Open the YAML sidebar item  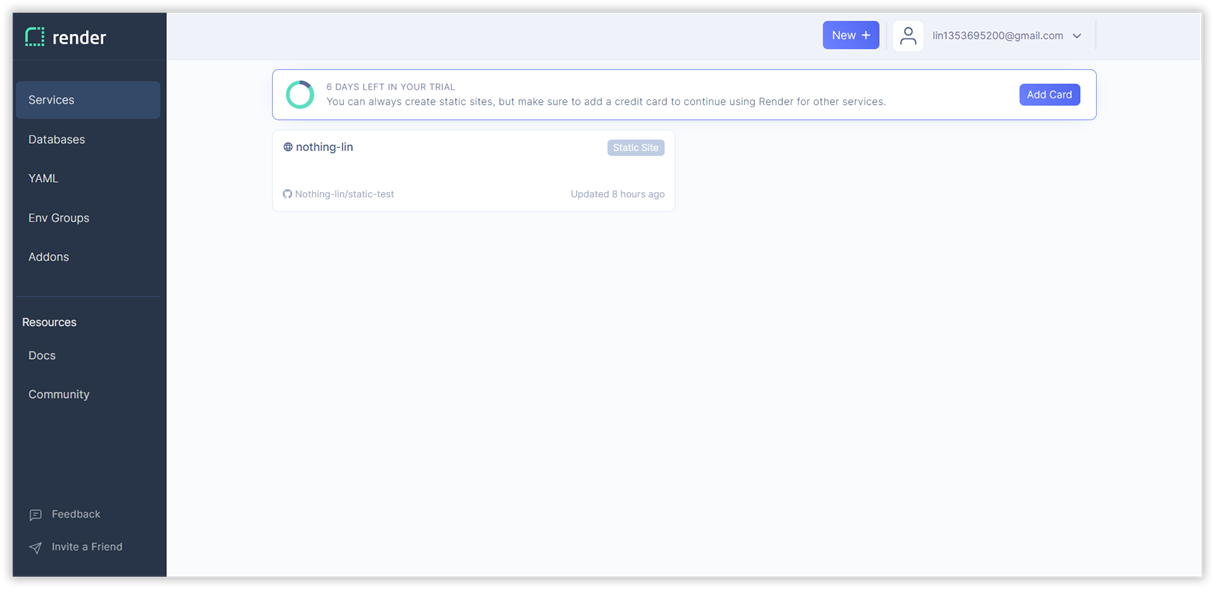[44, 179]
